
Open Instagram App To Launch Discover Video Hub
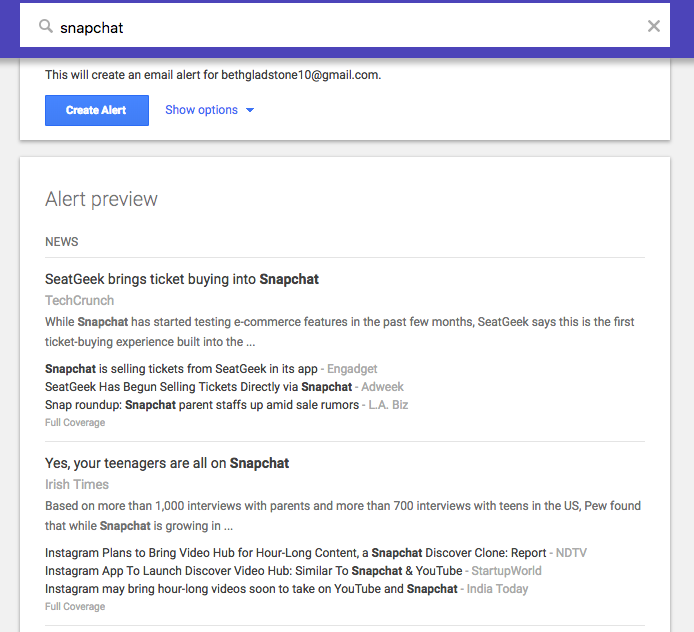click(254, 571)
